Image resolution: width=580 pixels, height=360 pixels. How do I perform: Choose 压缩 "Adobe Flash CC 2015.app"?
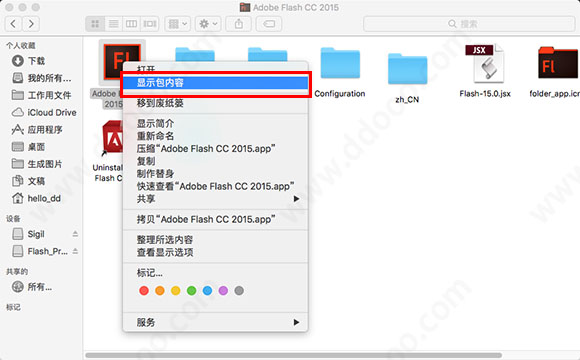(215, 148)
